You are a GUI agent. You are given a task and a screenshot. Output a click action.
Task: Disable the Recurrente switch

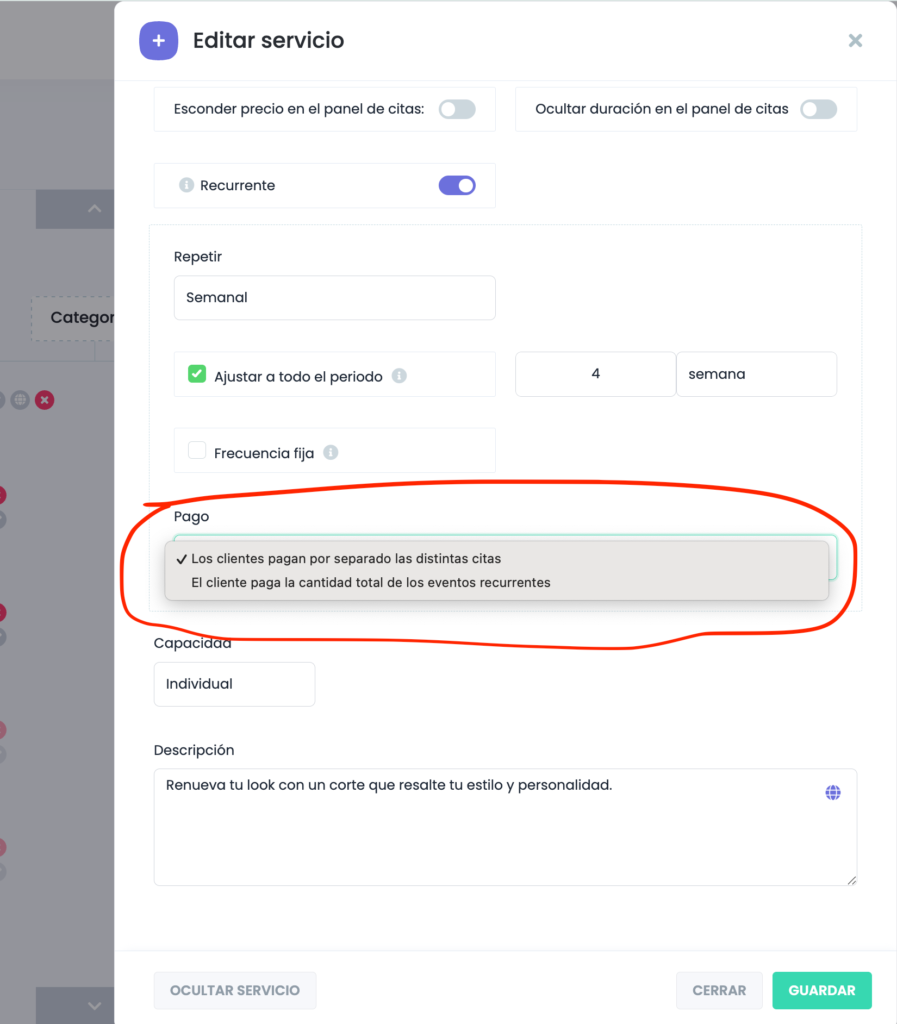click(457, 185)
